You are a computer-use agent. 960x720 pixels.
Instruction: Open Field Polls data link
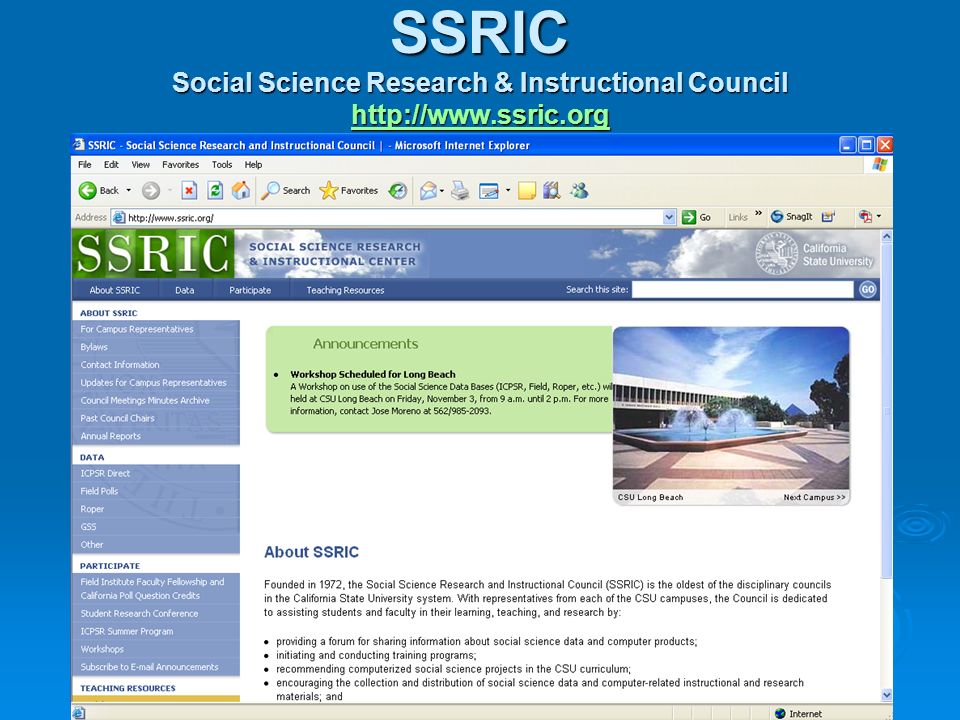pyautogui.click(x=99, y=491)
